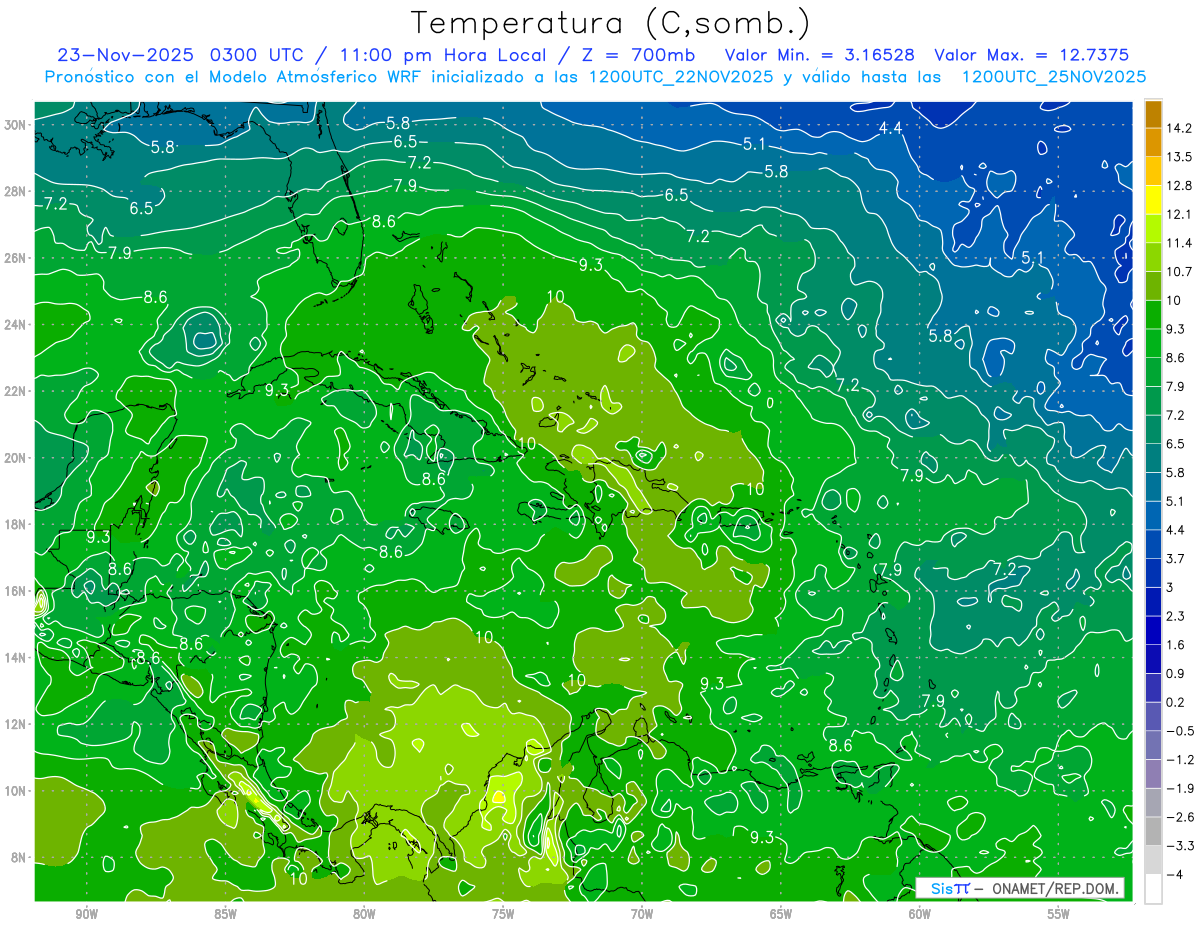The width and height of the screenshot is (1200, 927).
Task: Click colorbar label '-1.2'
Action: coord(1179,760)
